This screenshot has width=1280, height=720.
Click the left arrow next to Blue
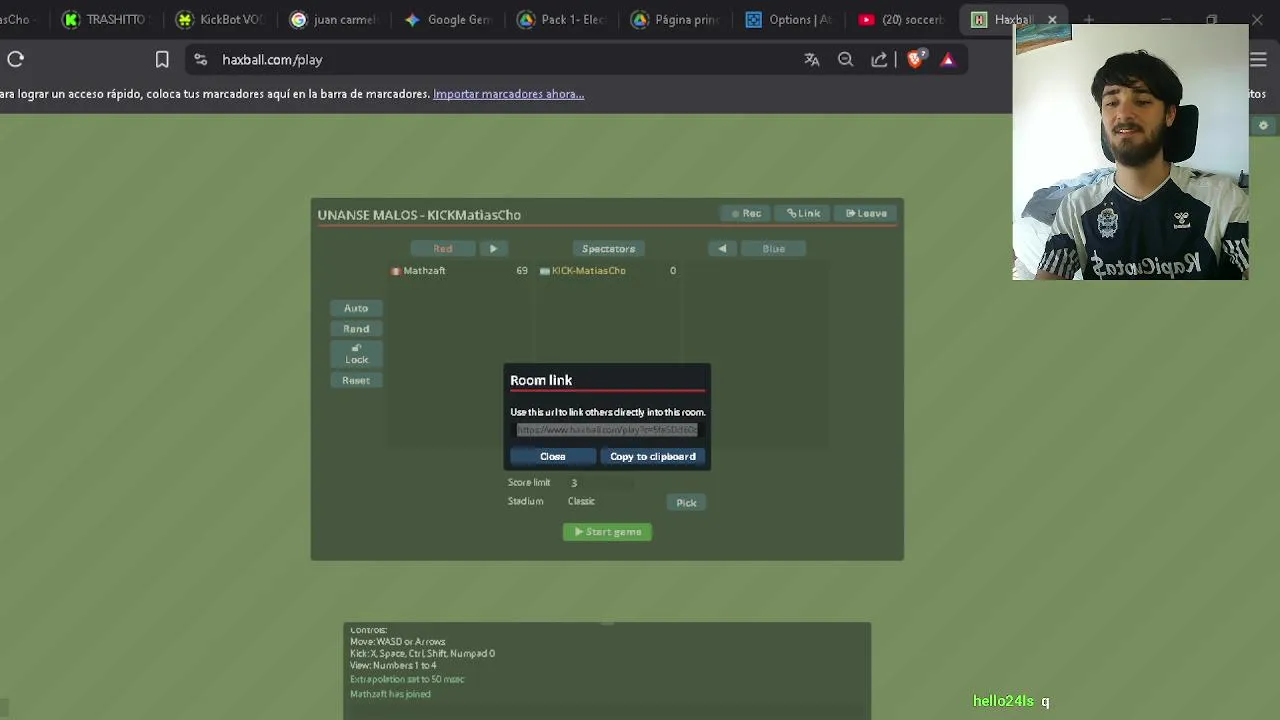pos(722,248)
